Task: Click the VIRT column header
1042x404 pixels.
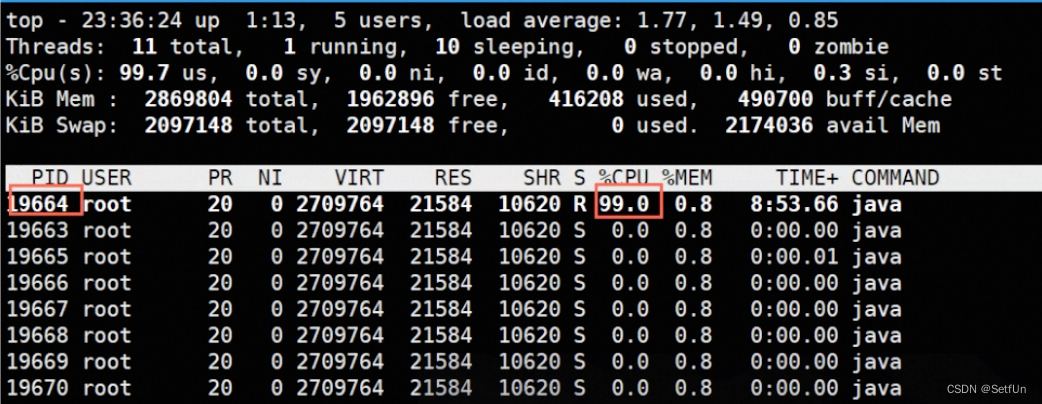Action: click(x=359, y=177)
